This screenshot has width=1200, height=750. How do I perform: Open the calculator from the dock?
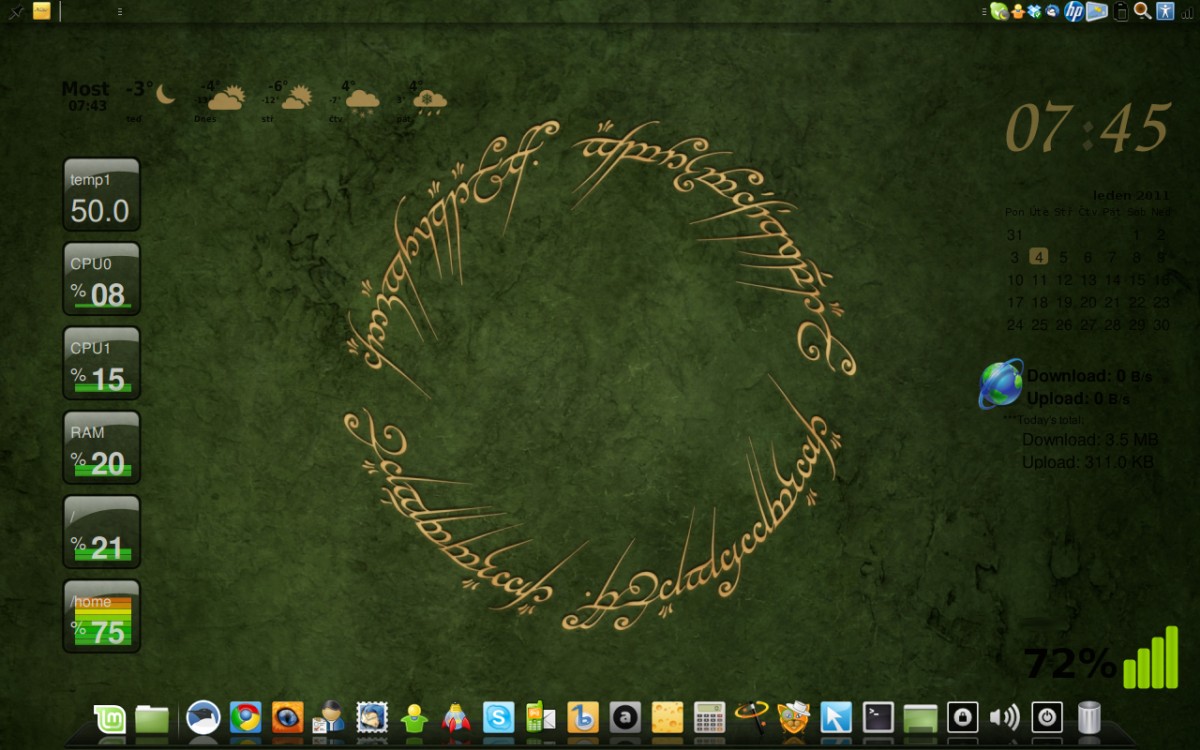tap(709, 718)
